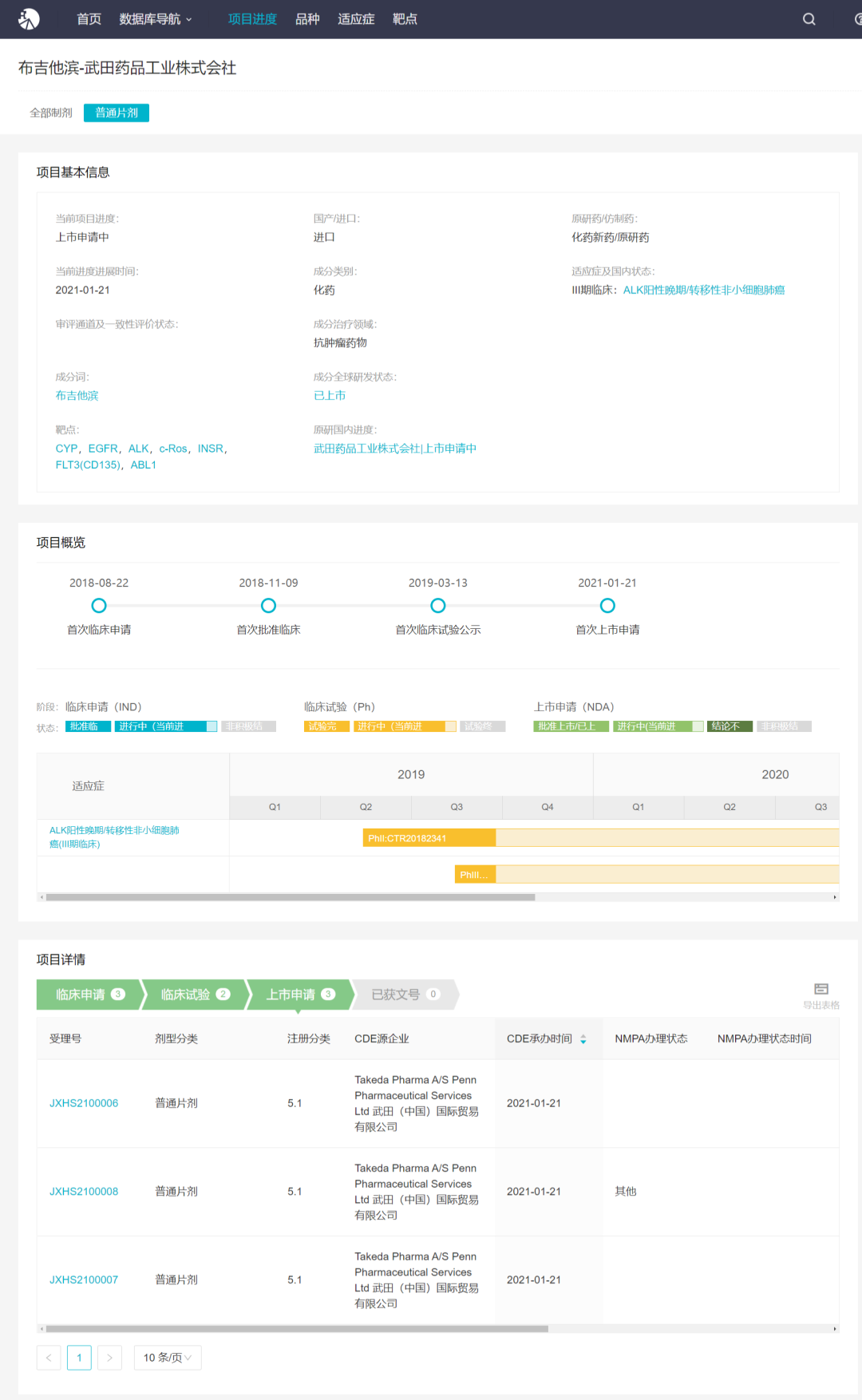Click the 2019-03-13 首次临床试验公示 milestone circle
The height and width of the screenshot is (1400, 862).
click(438, 606)
